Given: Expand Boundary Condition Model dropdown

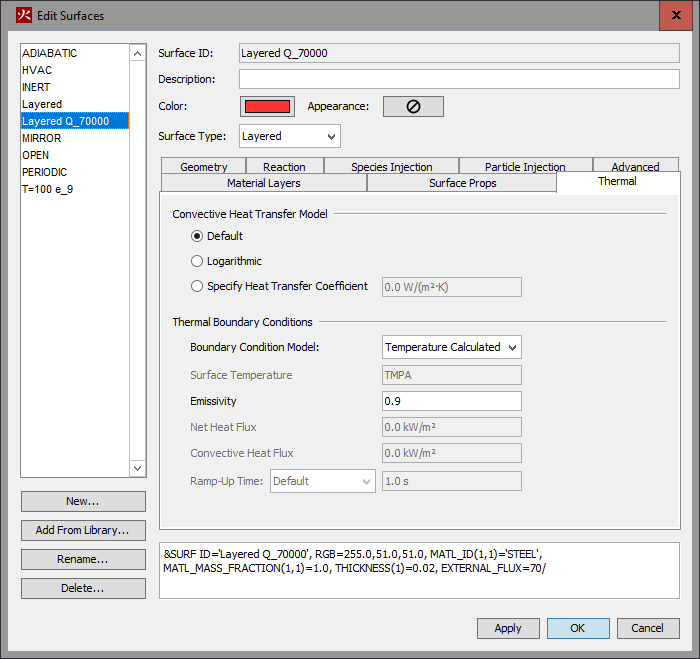Looking at the screenshot, I should pyautogui.click(x=451, y=347).
